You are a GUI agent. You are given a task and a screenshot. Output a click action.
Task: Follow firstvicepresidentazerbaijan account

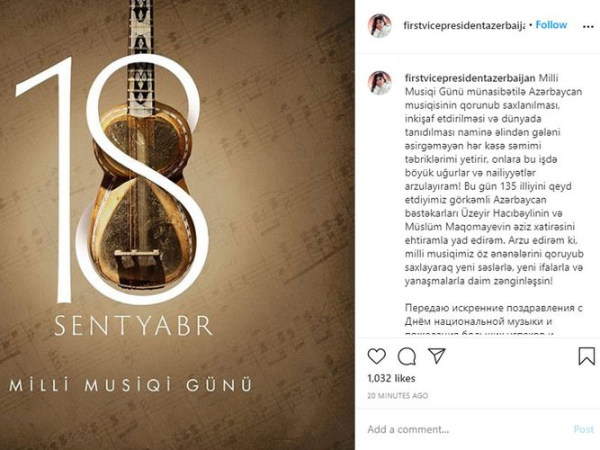[551, 25]
